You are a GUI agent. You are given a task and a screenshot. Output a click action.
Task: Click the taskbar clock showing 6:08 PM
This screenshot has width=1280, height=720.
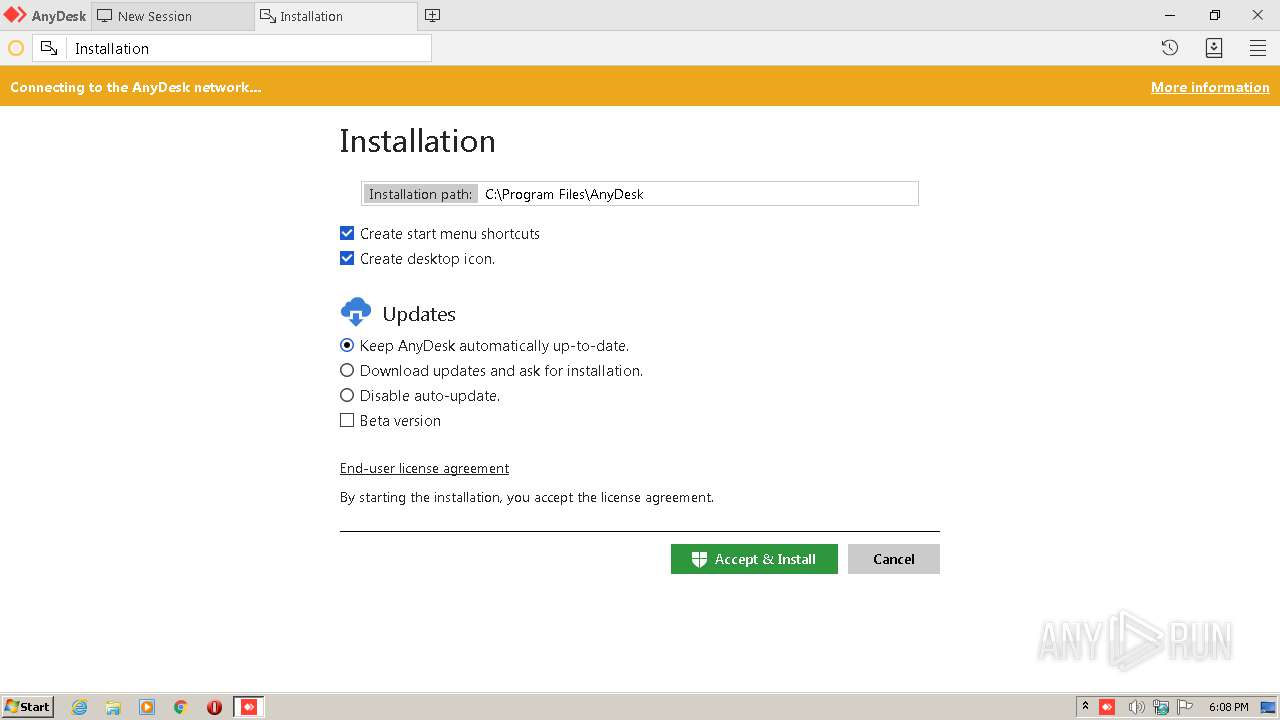pos(1228,707)
